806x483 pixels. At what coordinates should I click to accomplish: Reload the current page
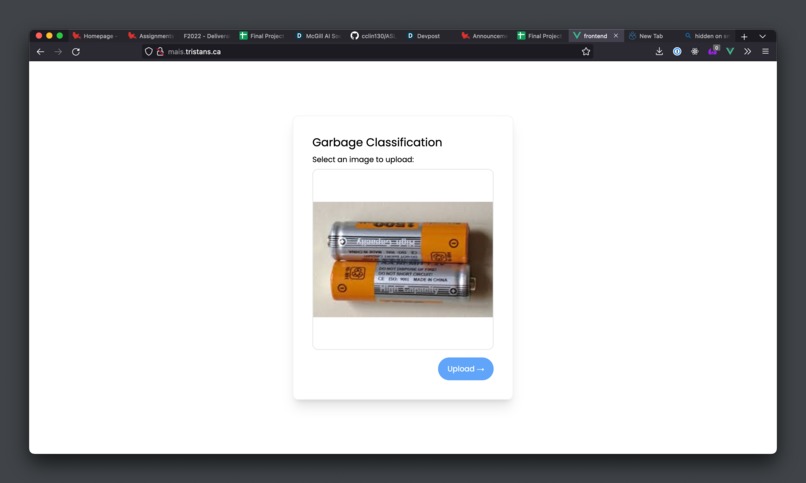pyautogui.click(x=76, y=51)
